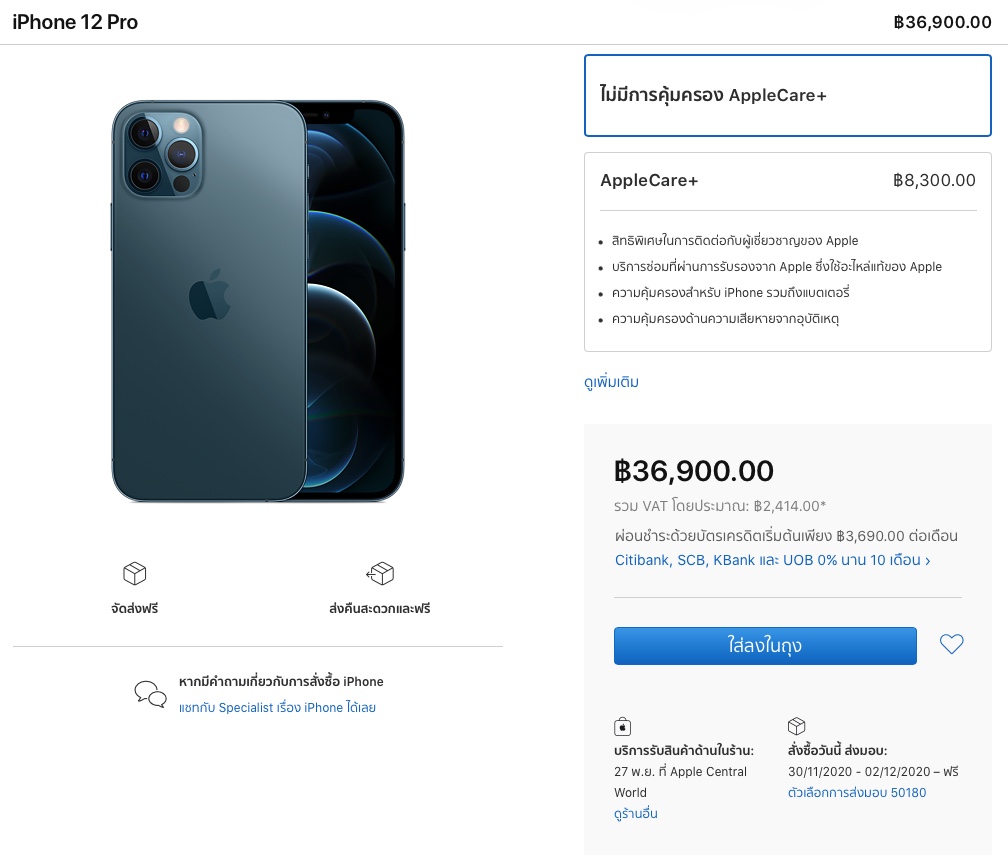Chat with a Specialist about iPhone
The width and height of the screenshot is (1008, 862).
click(277, 708)
